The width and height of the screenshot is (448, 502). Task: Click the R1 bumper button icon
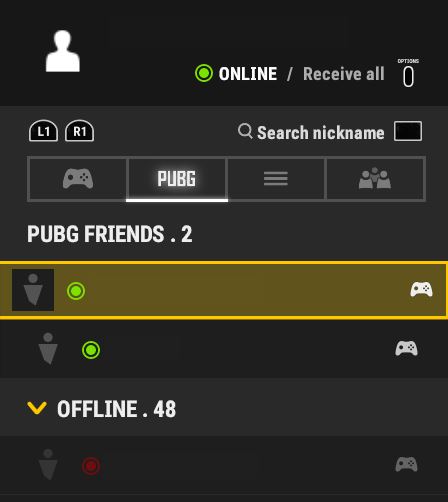79,131
